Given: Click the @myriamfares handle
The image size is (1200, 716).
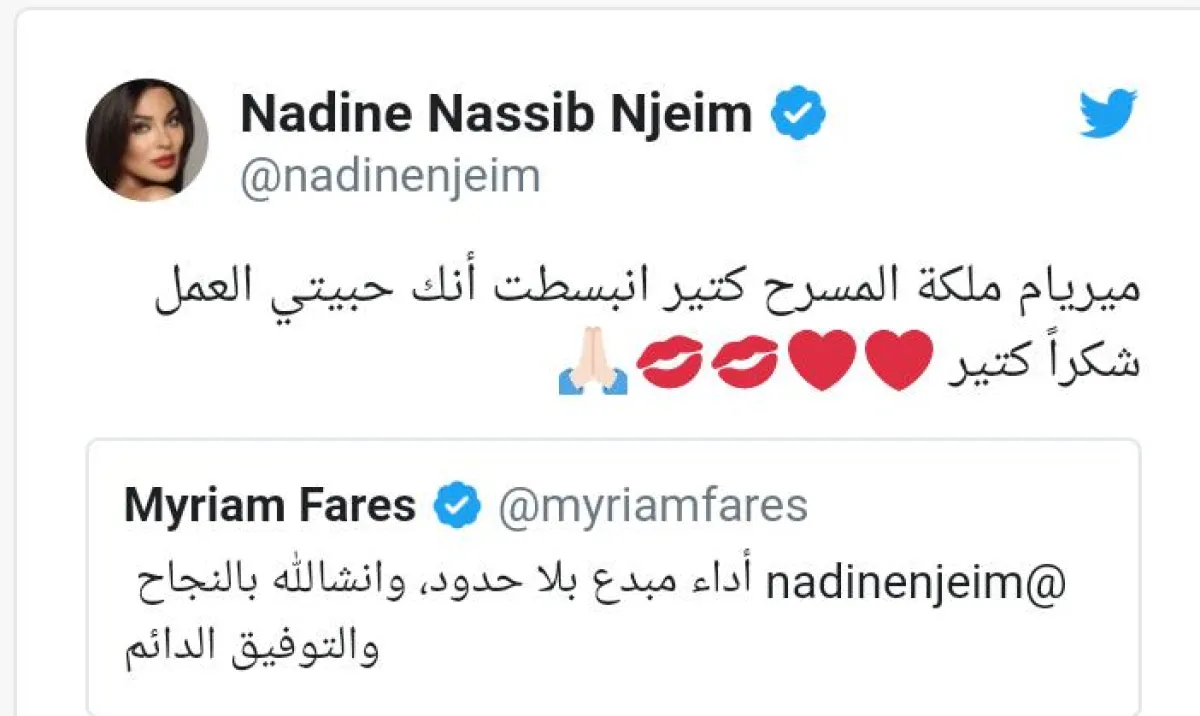Looking at the screenshot, I should [652, 506].
